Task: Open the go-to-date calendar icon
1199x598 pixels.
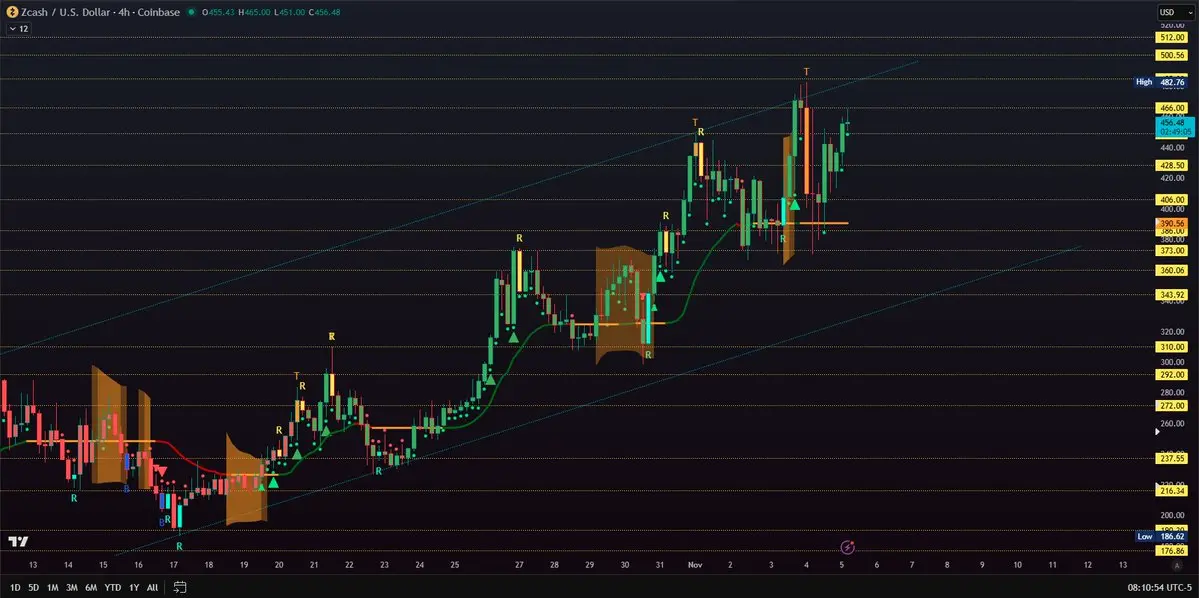Action: 180,587
